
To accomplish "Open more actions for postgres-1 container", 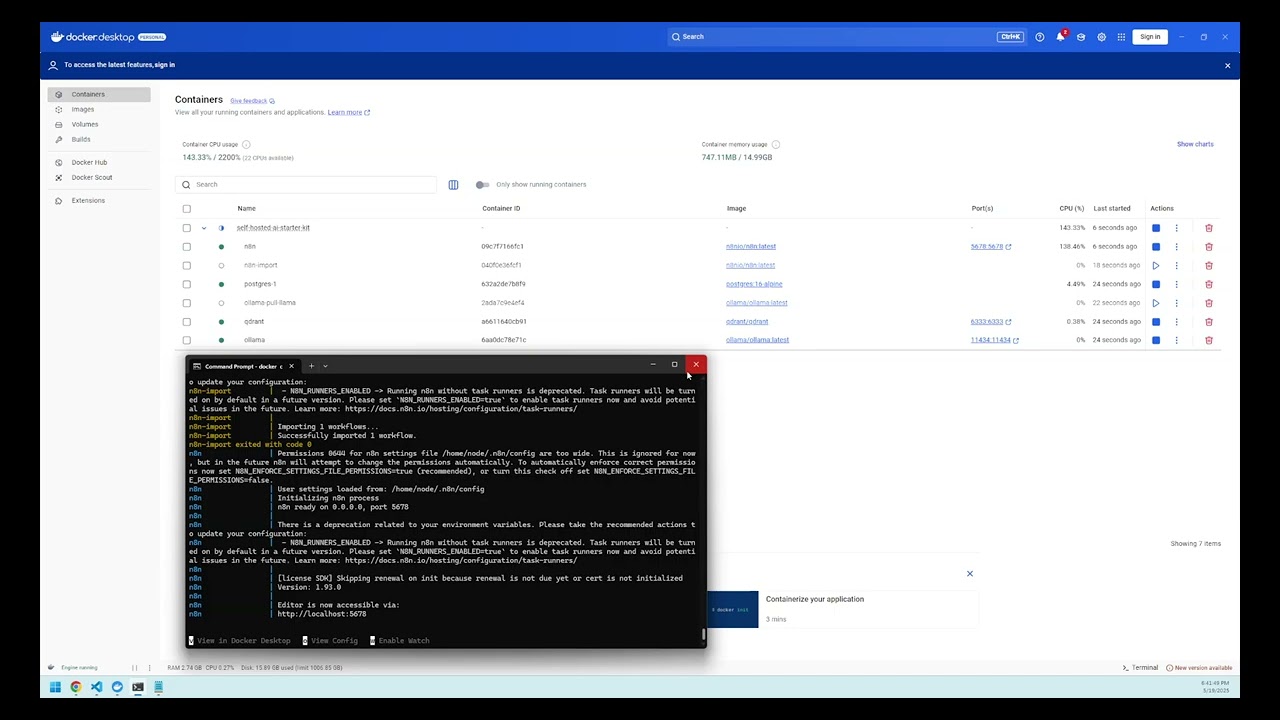I will 1176,284.
